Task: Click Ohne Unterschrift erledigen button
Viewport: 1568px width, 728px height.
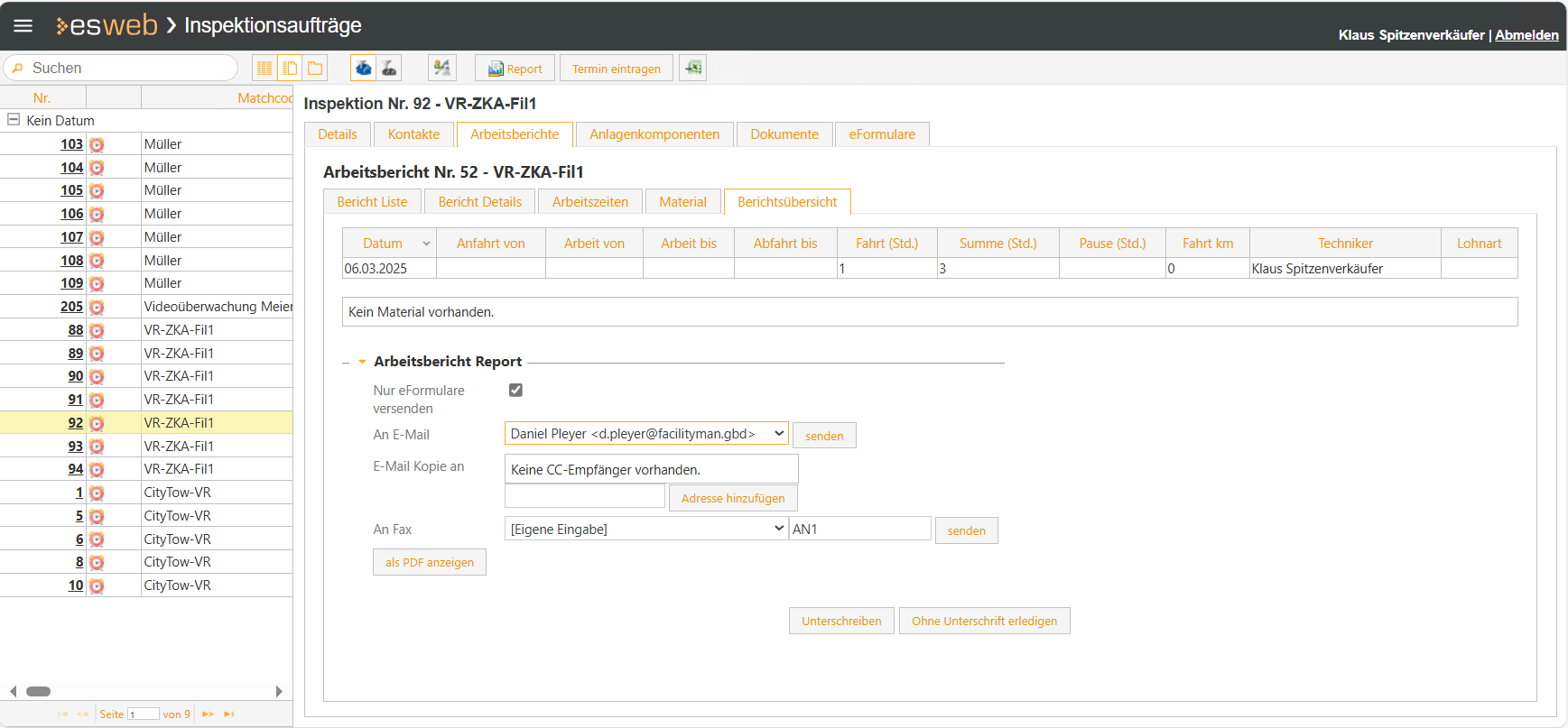Action: (984, 621)
